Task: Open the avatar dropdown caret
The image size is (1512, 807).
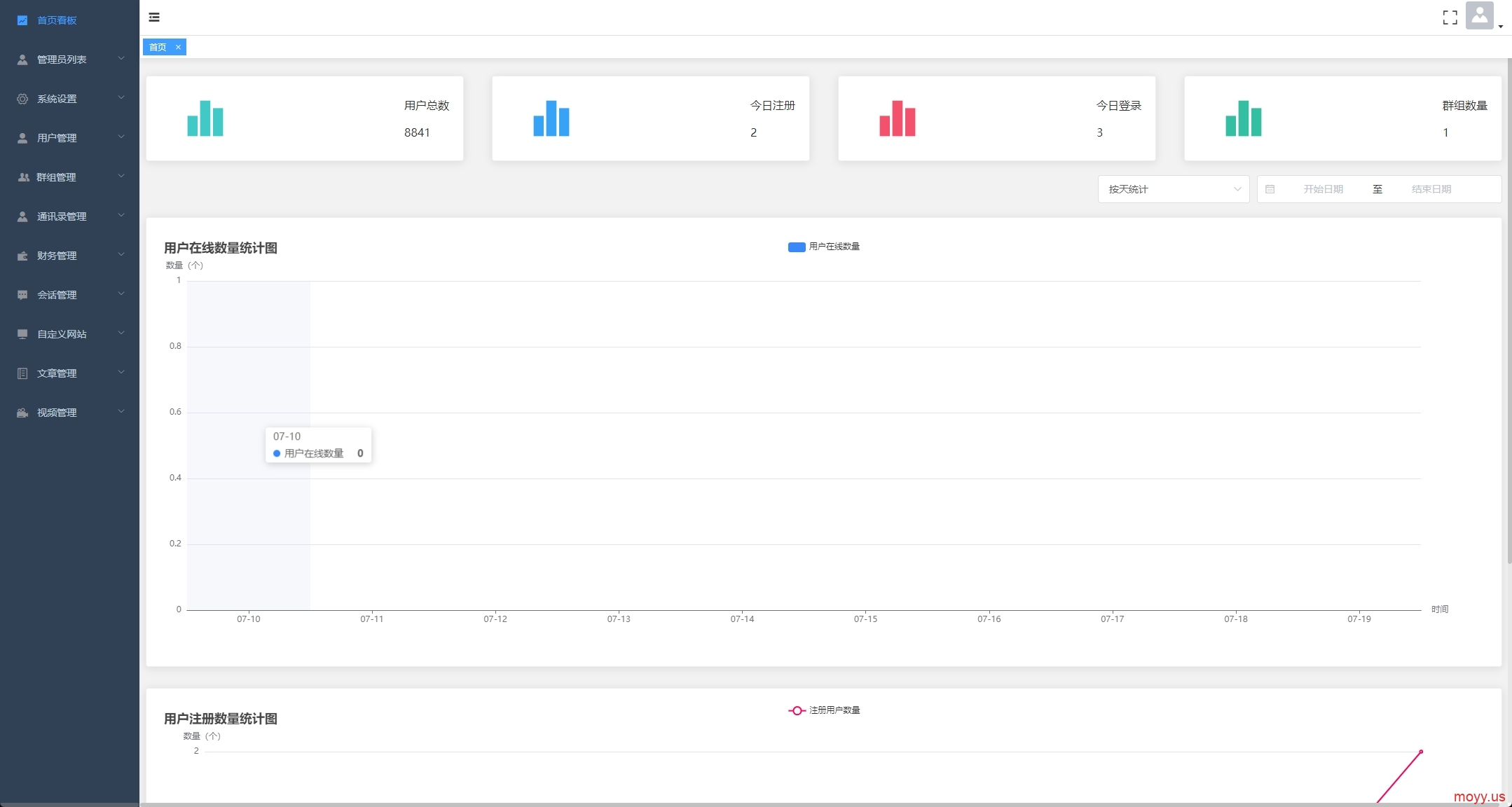Action: 1501,27
